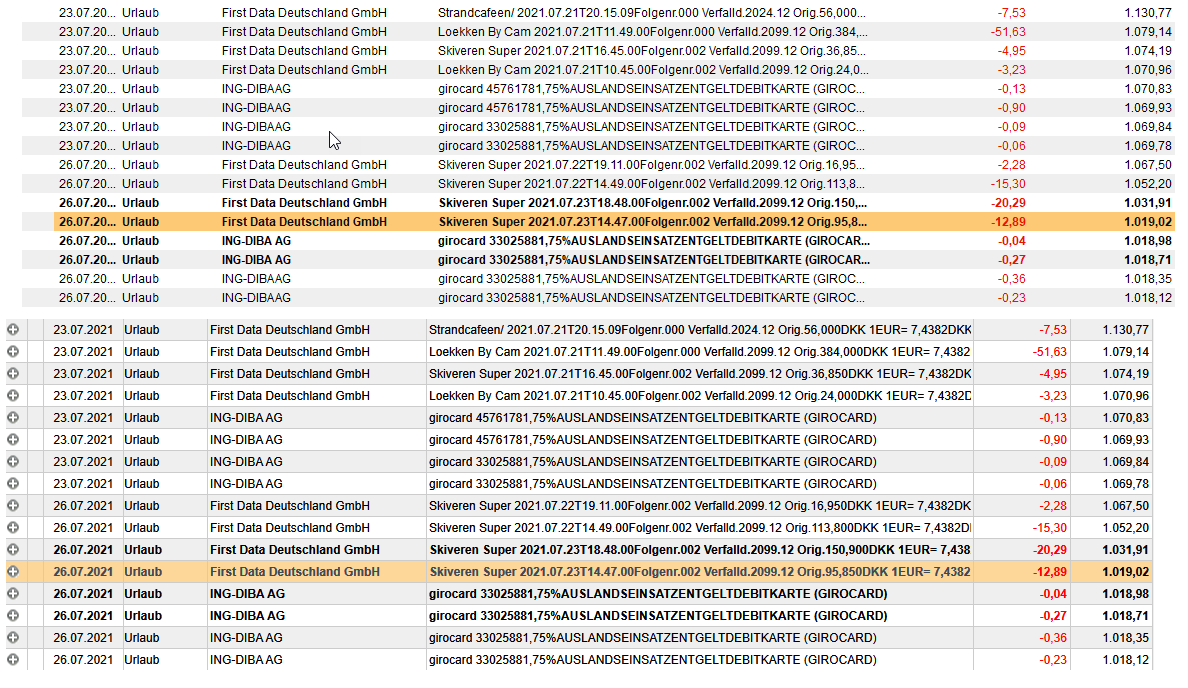The image size is (1188, 688).
Task: Click the Loekken description ending 'Orig.24,0...'
Action: coord(653,70)
